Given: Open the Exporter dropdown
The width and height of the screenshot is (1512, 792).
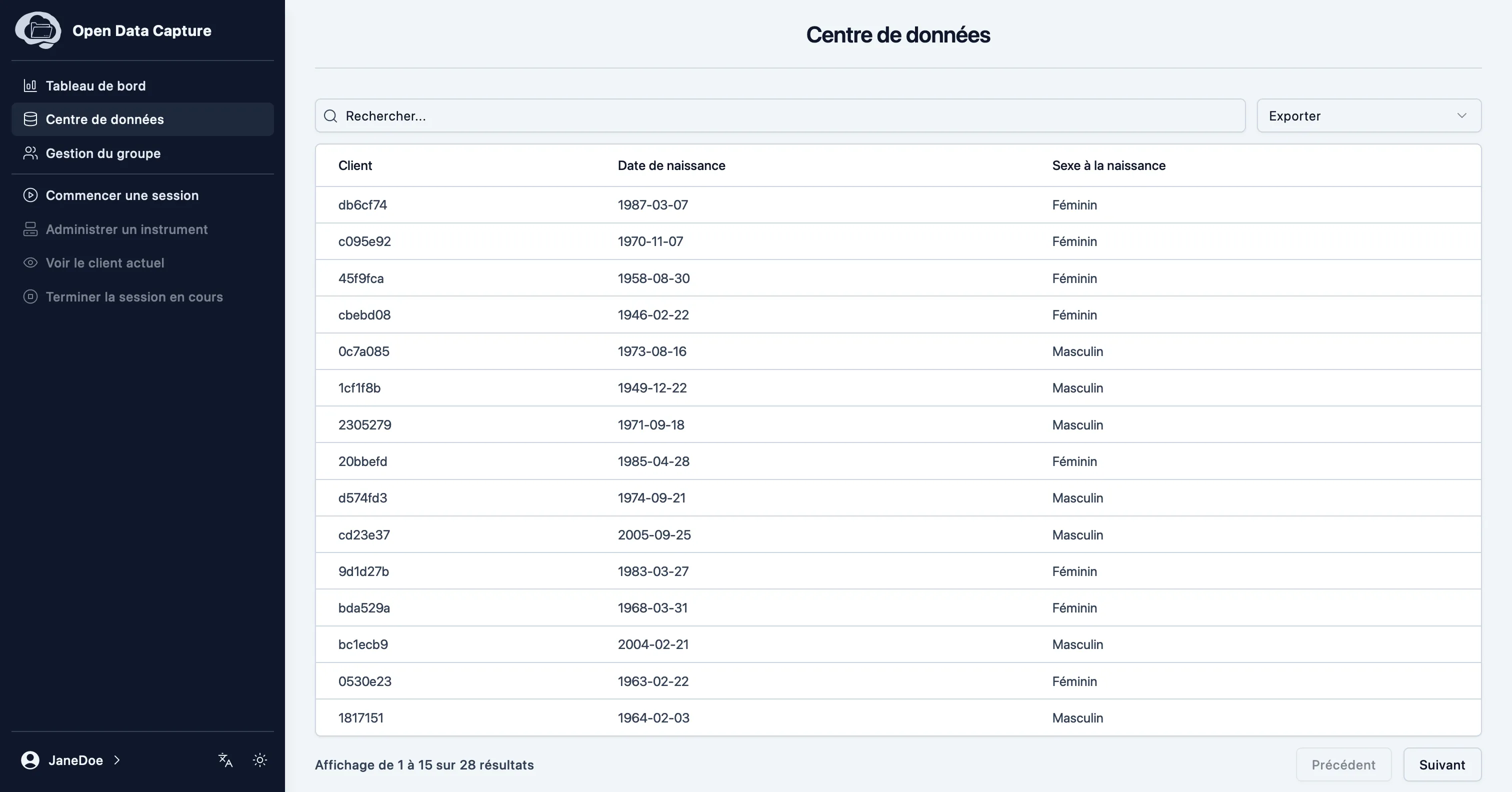Looking at the screenshot, I should 1369,115.
